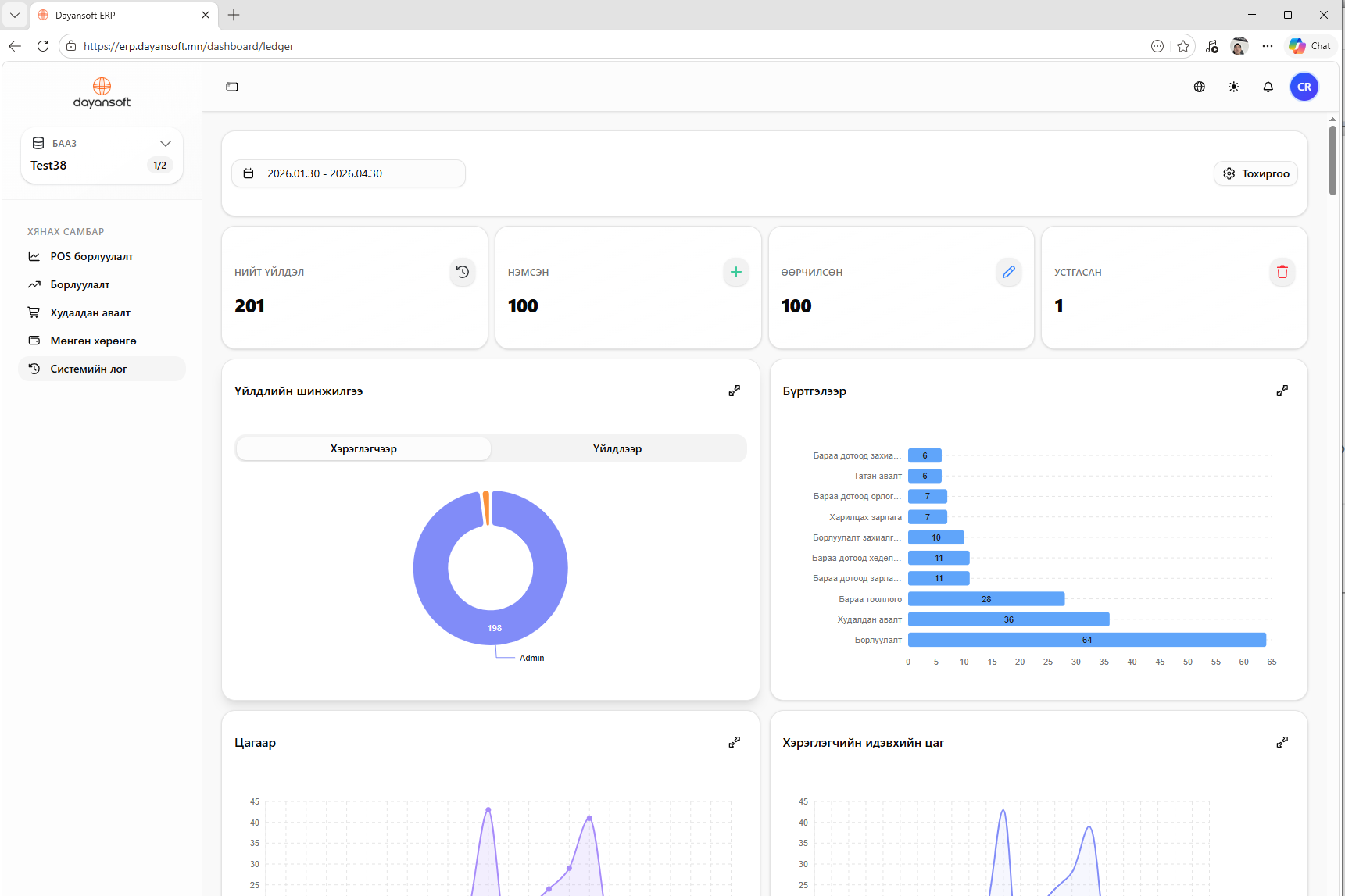This screenshot has height=896, width=1345.
Task: Click the page vertical scrollbar thumb
Action: tap(1332, 160)
